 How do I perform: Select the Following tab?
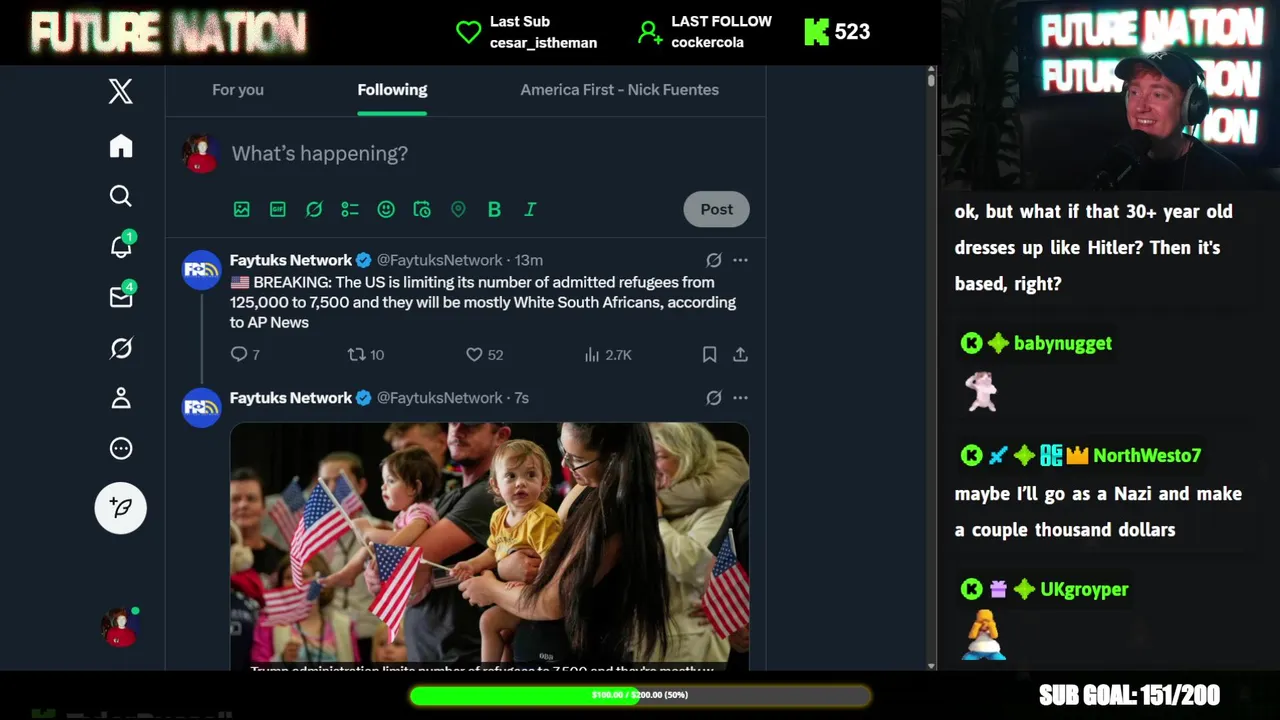coord(392,90)
